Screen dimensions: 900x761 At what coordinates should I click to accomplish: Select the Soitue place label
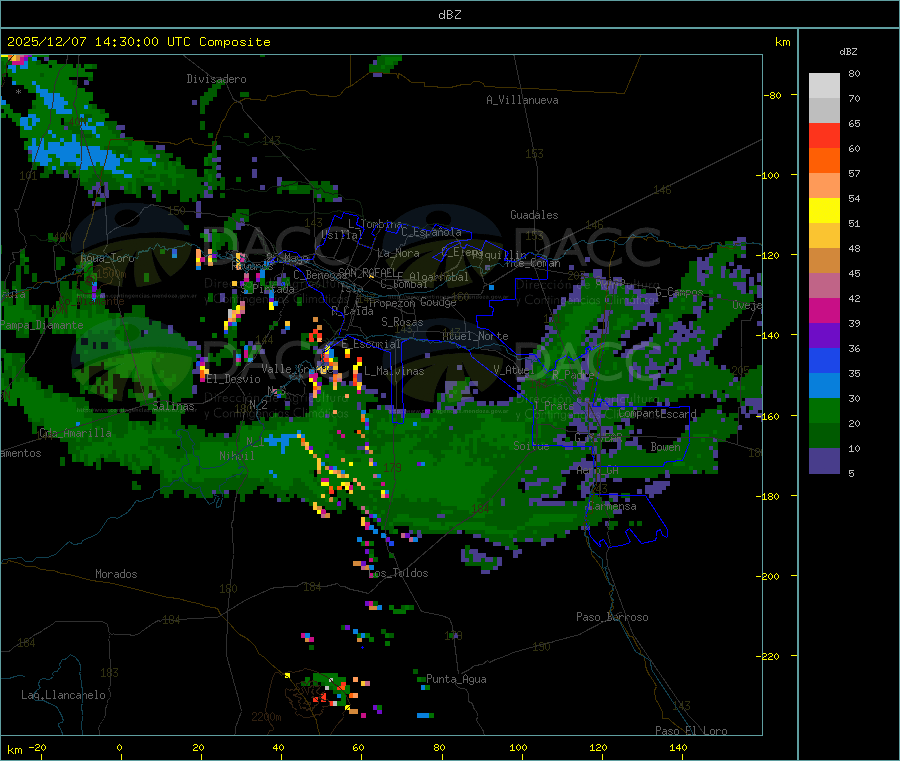[x=531, y=446]
